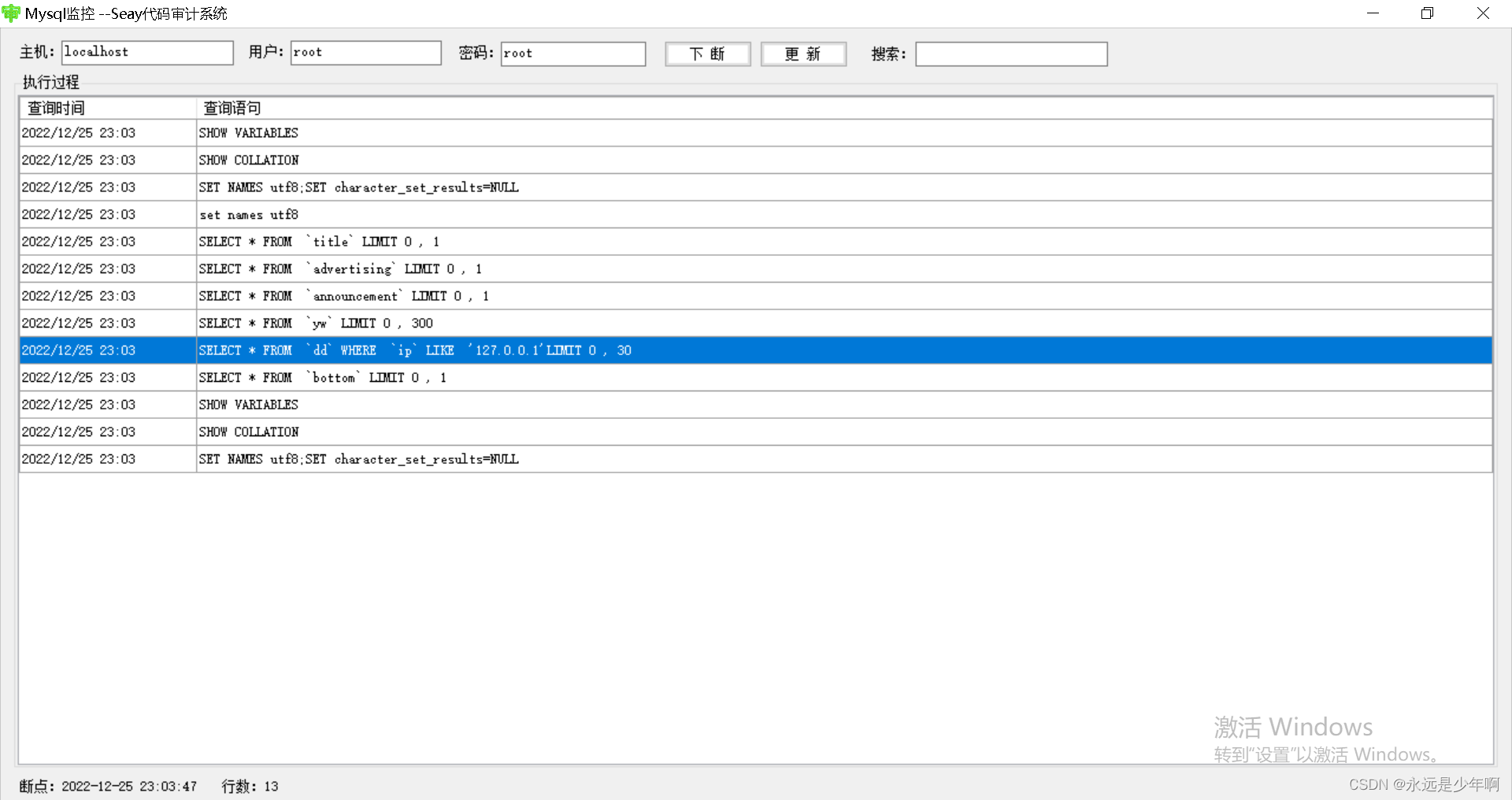This screenshot has height=800, width=1512.
Task: Minimize the Mysql监控 window
Action: [x=1373, y=13]
